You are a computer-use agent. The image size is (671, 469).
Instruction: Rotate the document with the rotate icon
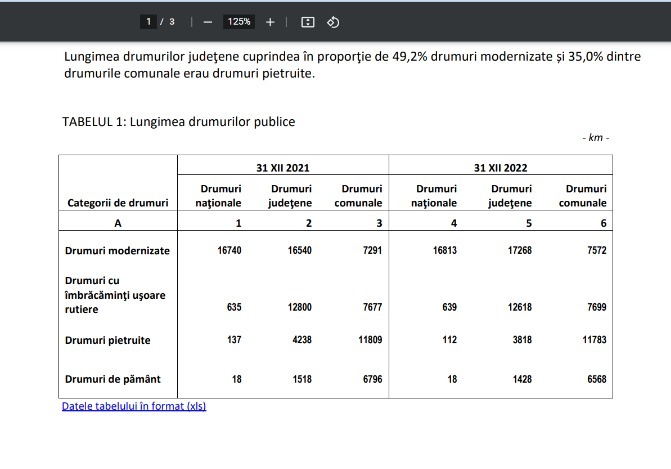(x=333, y=22)
